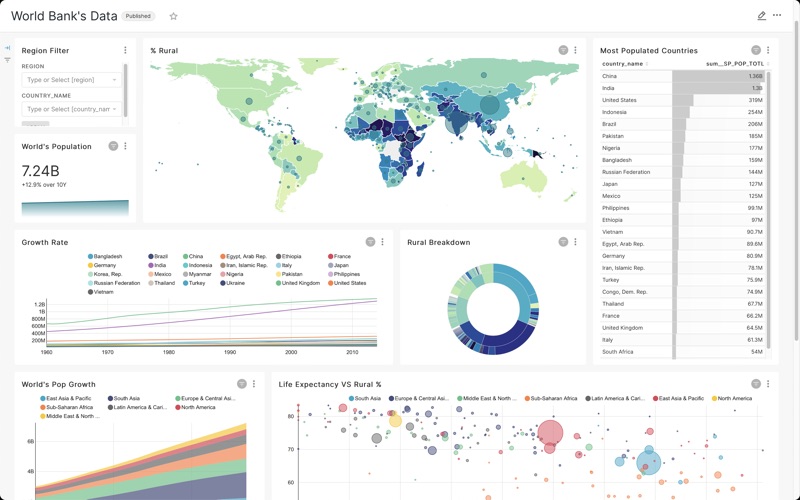Click Australia on the % Rural map

pos(523,177)
